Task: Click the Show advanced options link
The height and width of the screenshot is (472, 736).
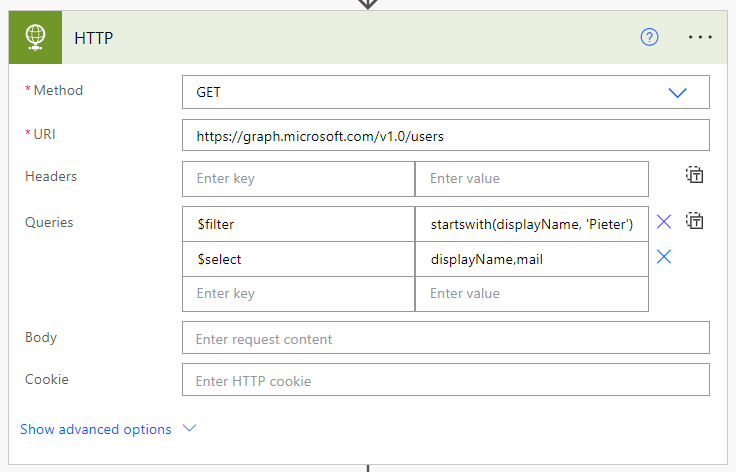Action: coord(96,429)
